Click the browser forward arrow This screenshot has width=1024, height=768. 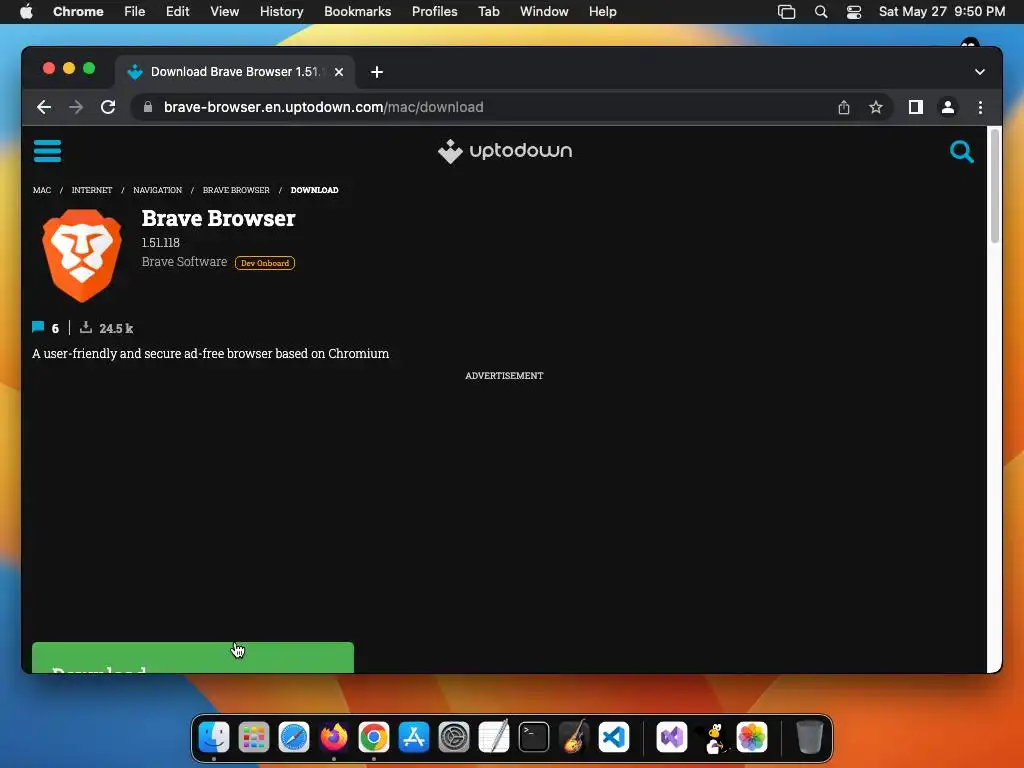[x=76, y=107]
